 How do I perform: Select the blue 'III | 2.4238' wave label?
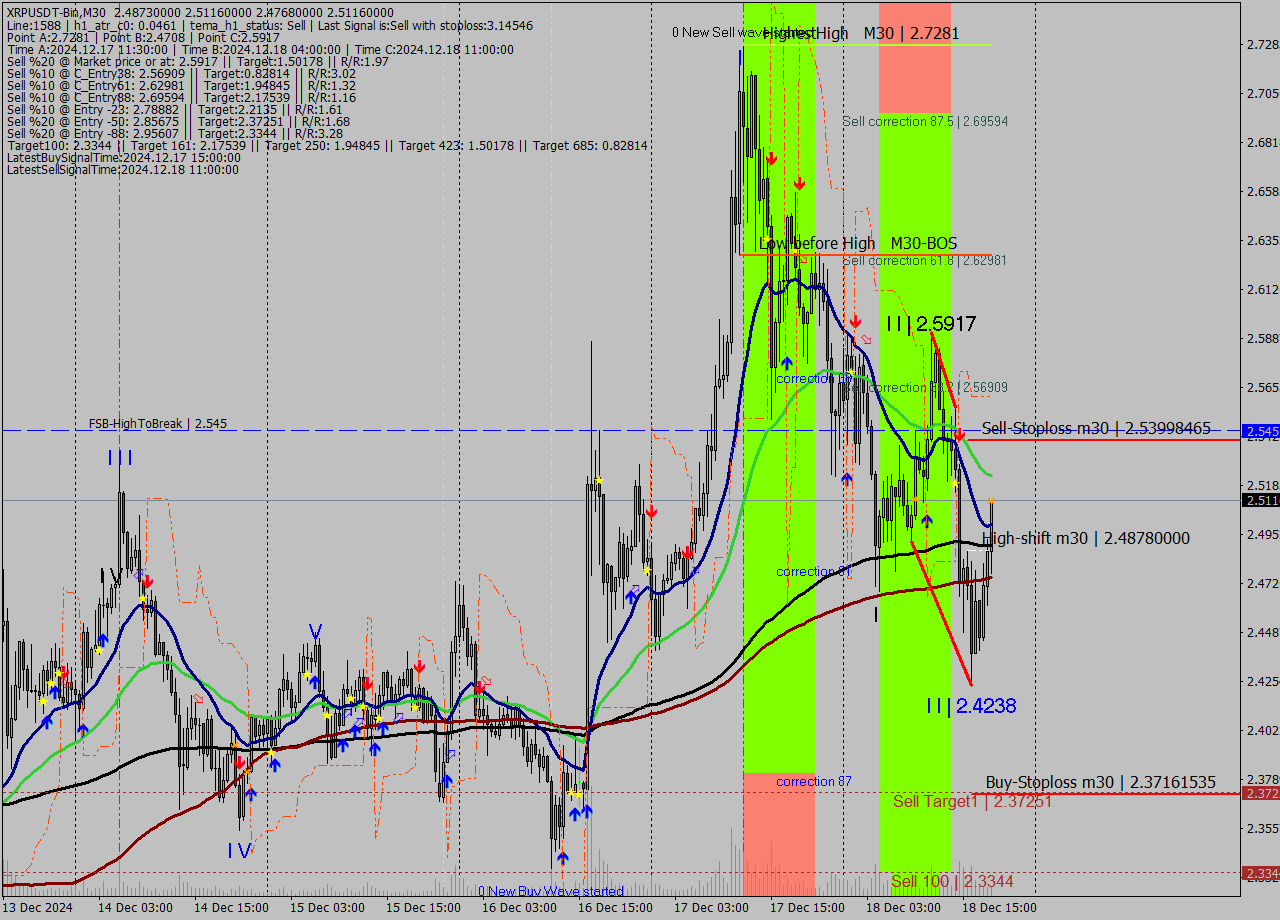pos(970,706)
